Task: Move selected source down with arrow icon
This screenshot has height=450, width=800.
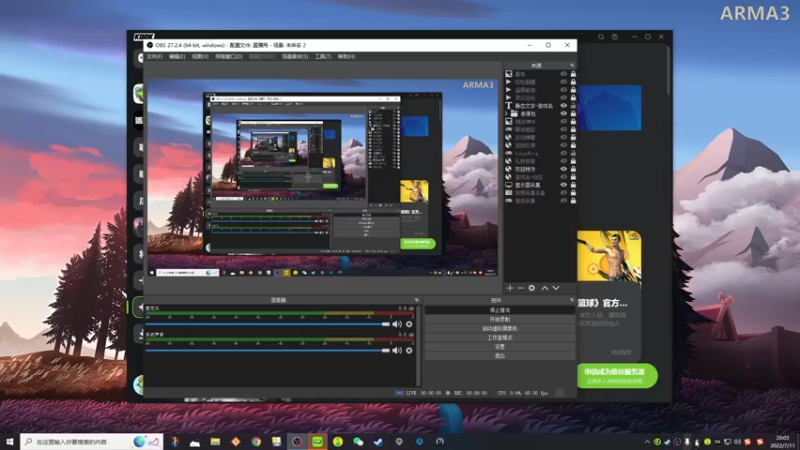Action: click(x=556, y=288)
